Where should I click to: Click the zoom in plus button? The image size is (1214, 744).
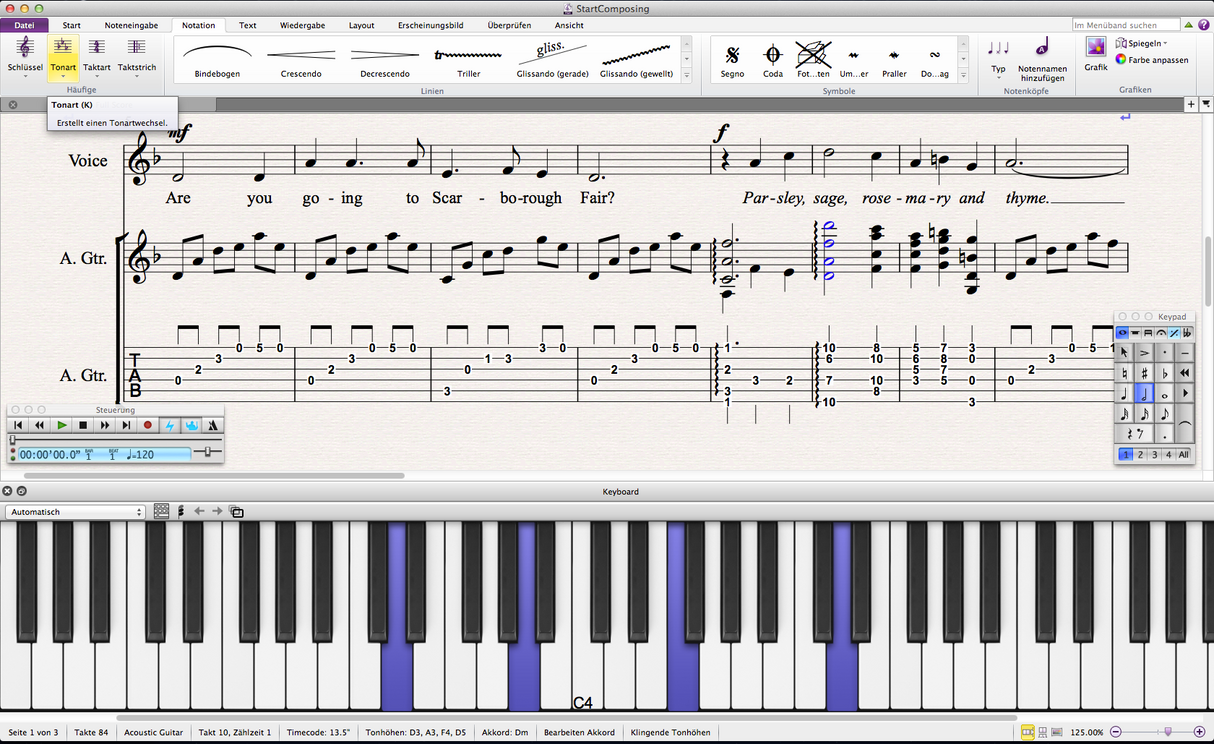pos(1197,732)
